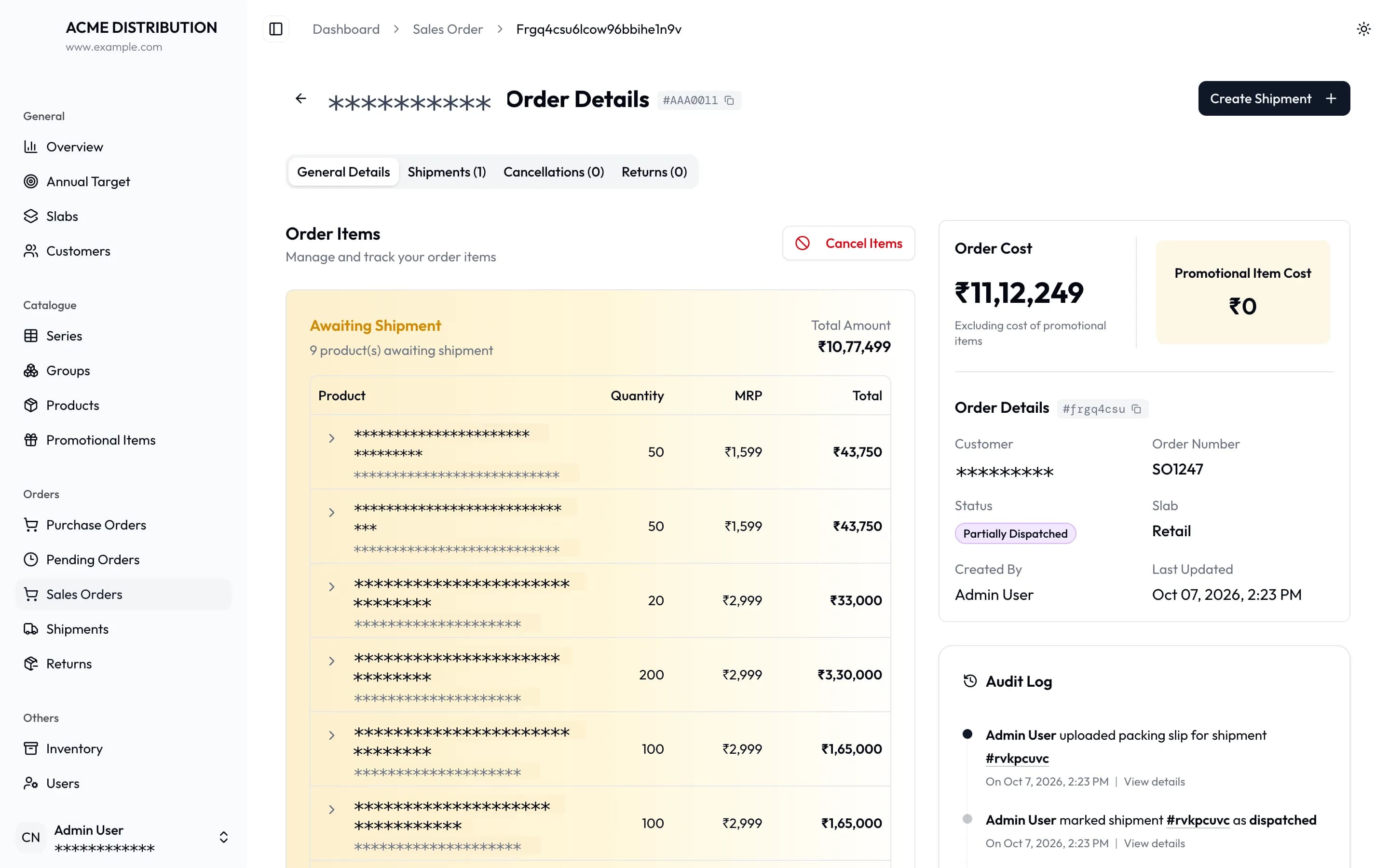Switch to Cancellations (0) tab
This screenshot has height=868, width=1389.
click(x=553, y=172)
